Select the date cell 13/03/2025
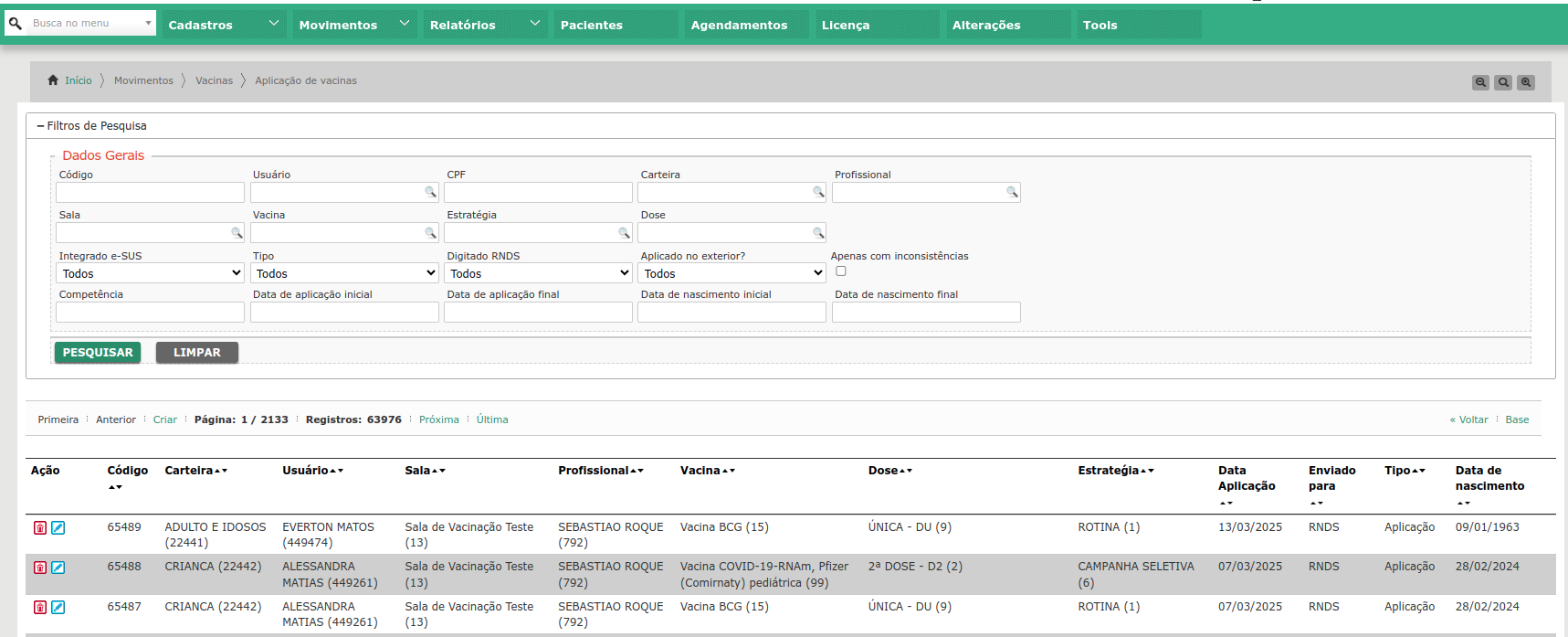The width and height of the screenshot is (1568, 637). coord(1250,527)
